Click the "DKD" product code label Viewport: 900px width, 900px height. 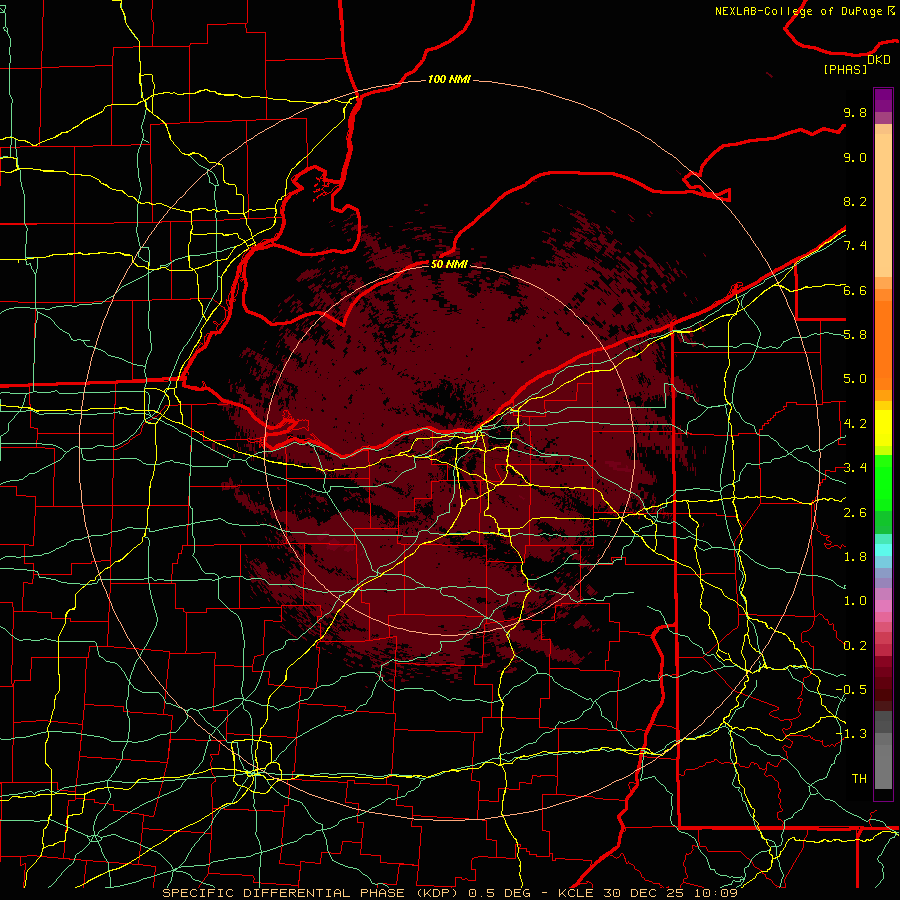click(x=879, y=60)
